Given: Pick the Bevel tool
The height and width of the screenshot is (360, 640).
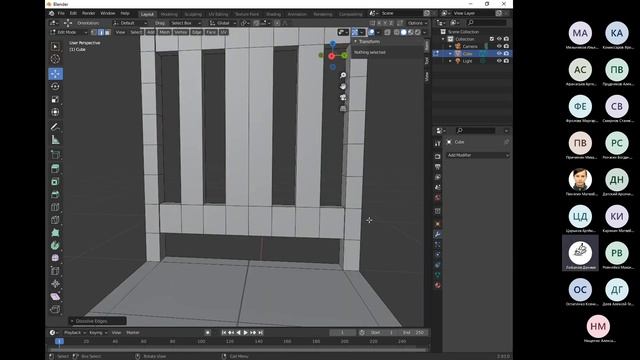Looking at the screenshot, I should (56, 194).
